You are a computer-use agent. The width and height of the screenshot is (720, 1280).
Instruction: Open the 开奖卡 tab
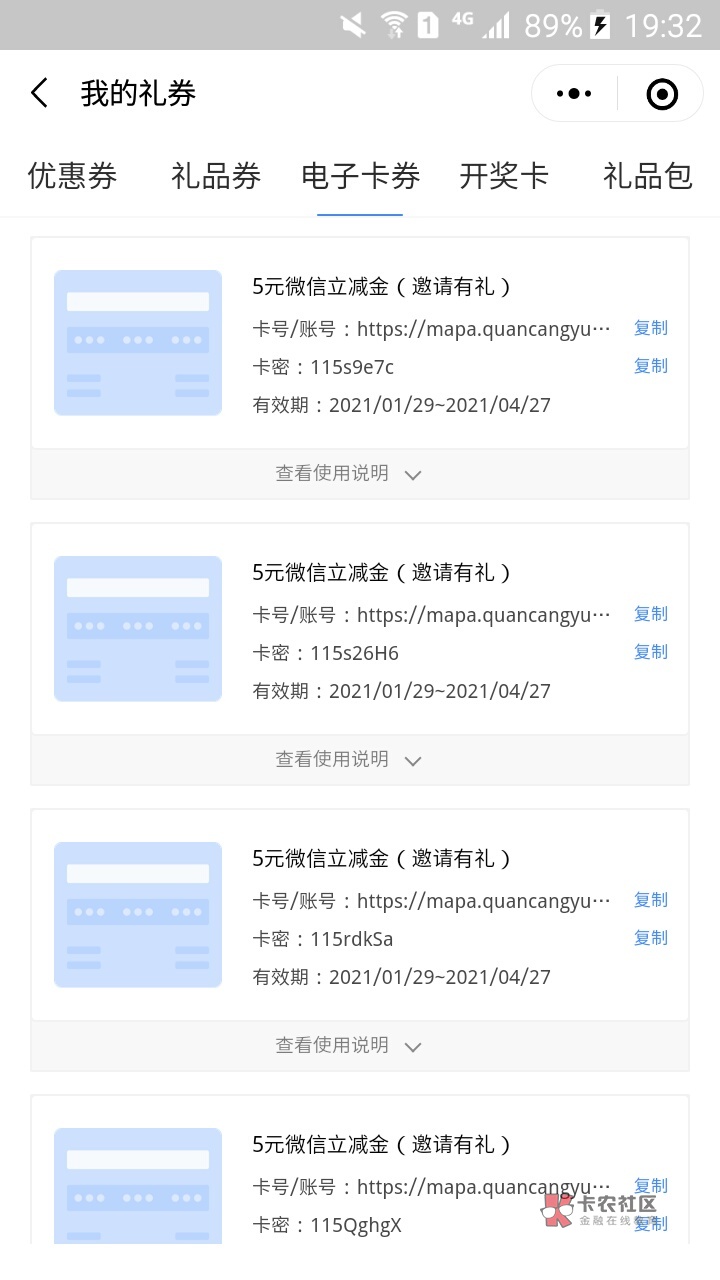[504, 177]
